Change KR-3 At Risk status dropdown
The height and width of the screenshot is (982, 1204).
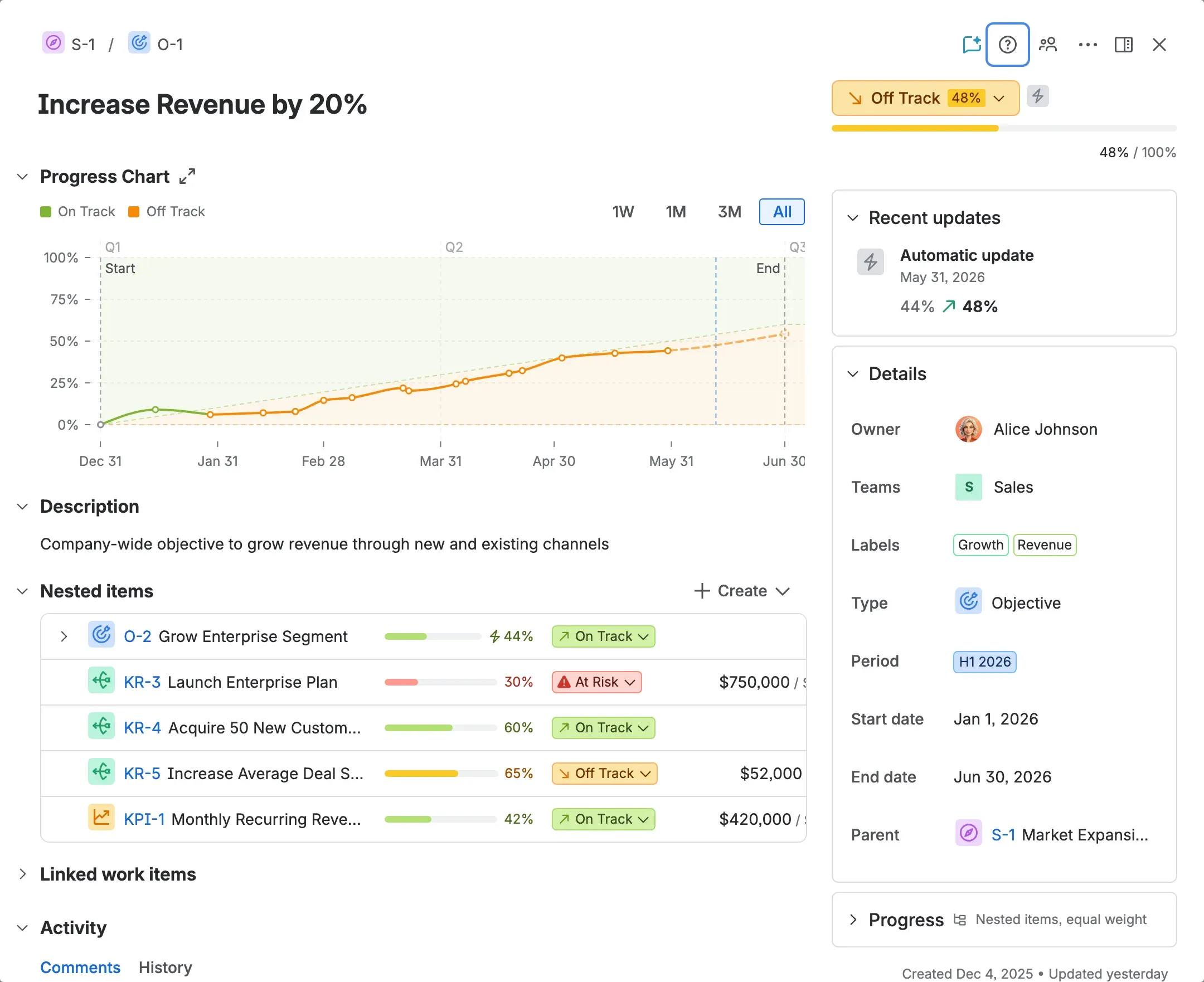tap(596, 682)
